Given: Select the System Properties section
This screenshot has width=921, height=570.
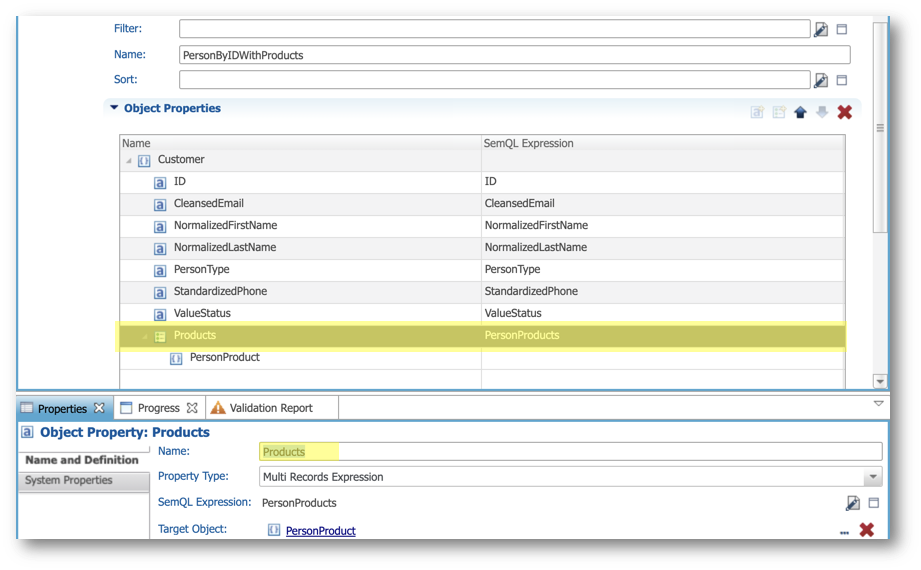Looking at the screenshot, I should coord(84,481).
